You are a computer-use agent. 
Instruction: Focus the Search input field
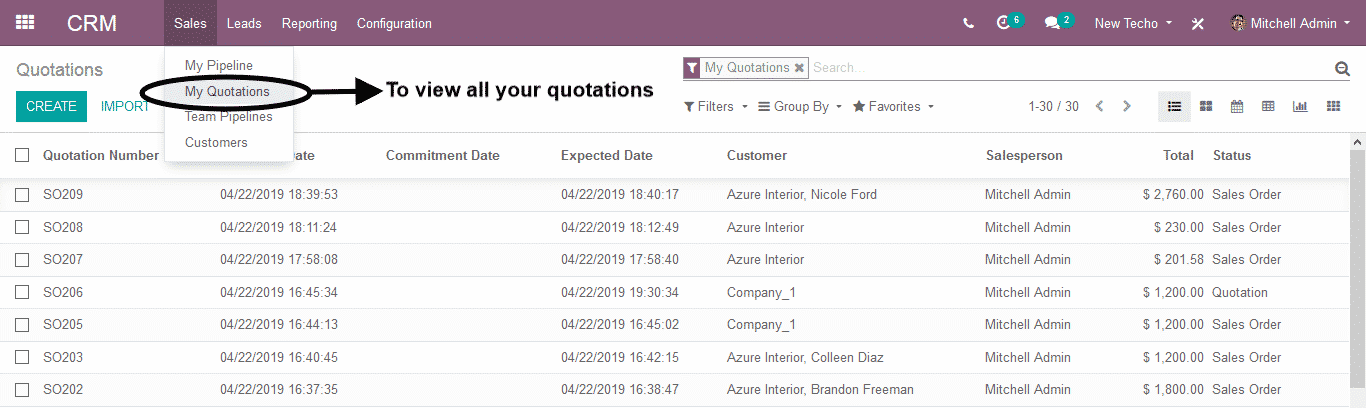tap(1070, 68)
